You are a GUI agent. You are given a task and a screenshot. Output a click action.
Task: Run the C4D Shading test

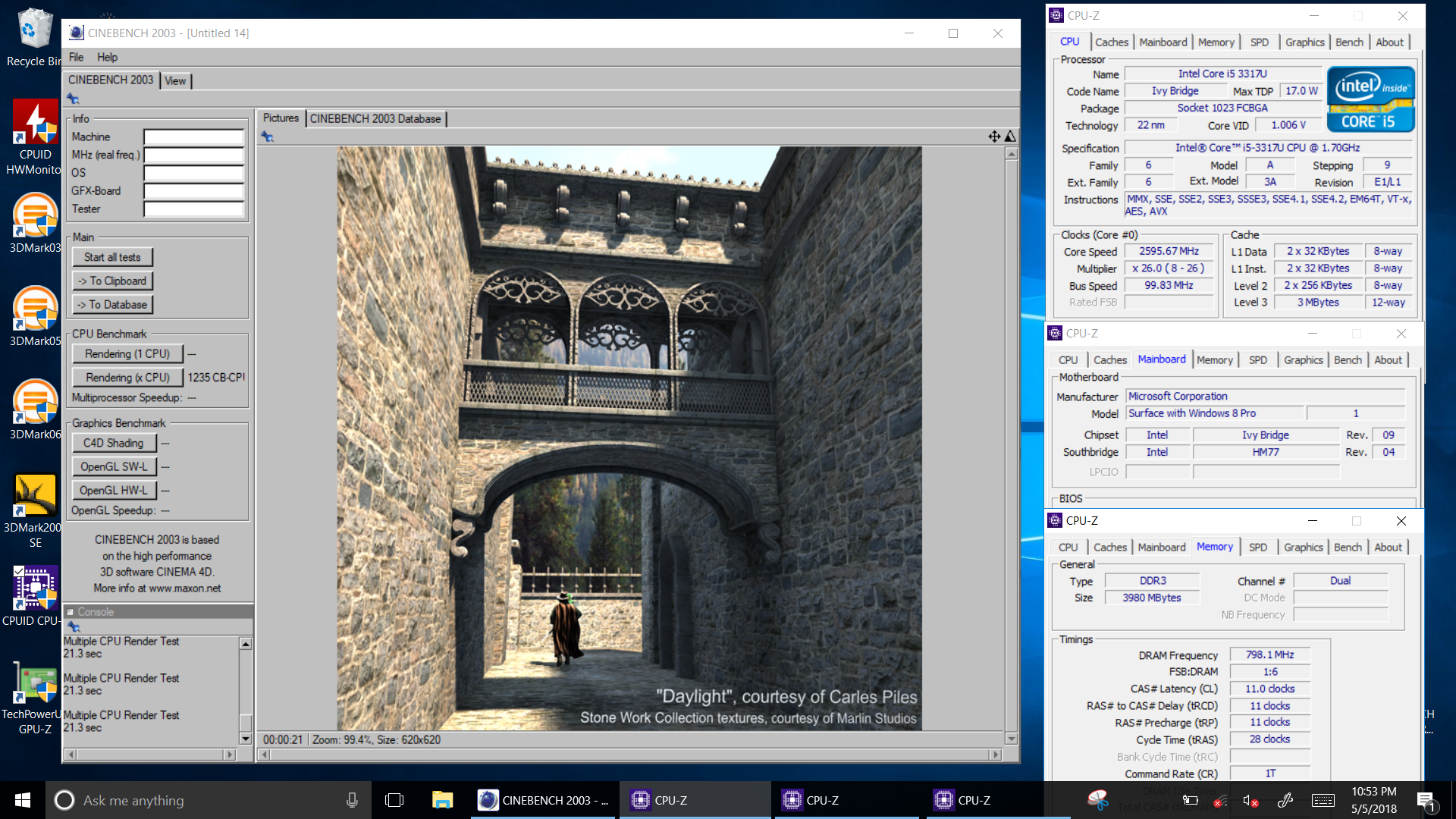pos(114,443)
